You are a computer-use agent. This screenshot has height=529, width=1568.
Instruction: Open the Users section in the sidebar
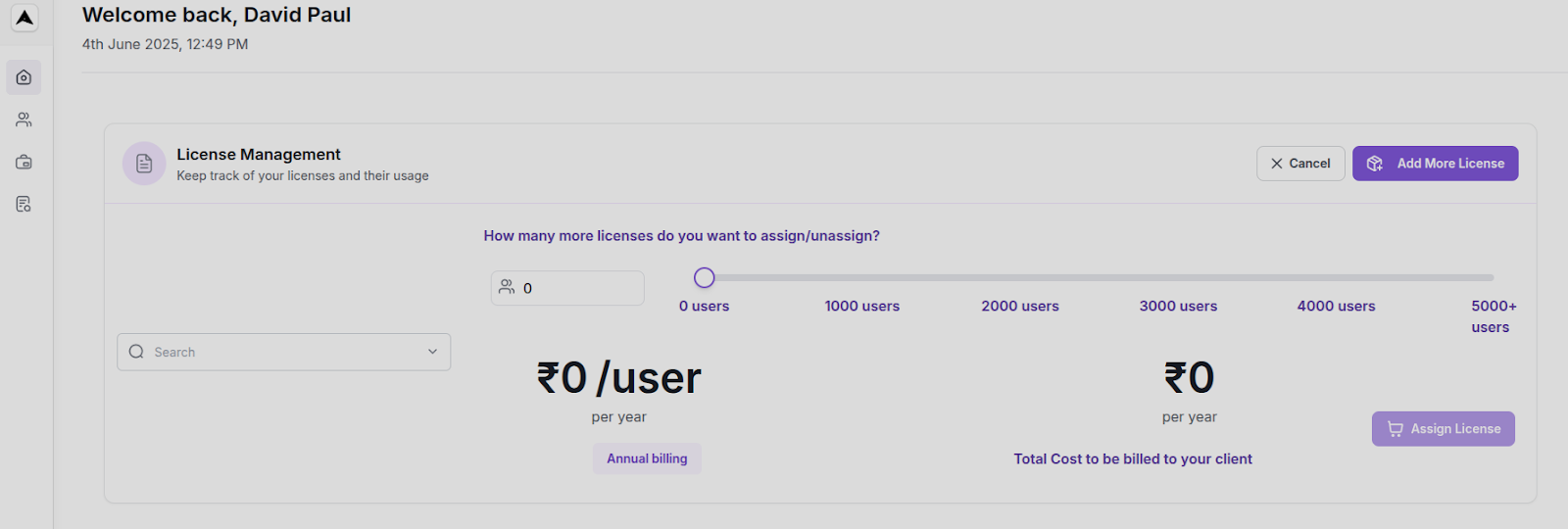[24, 120]
